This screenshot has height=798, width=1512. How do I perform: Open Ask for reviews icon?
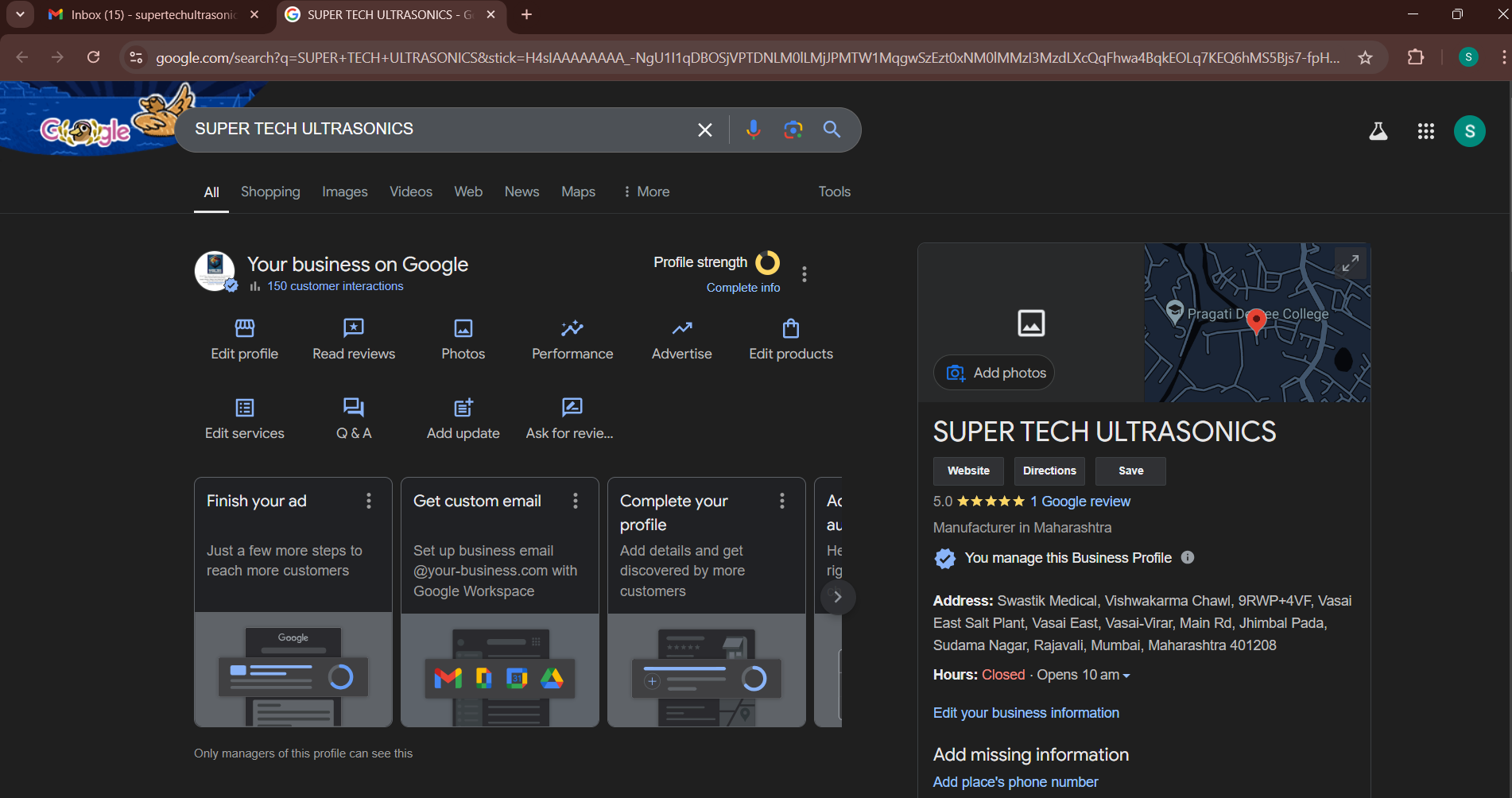(x=572, y=407)
